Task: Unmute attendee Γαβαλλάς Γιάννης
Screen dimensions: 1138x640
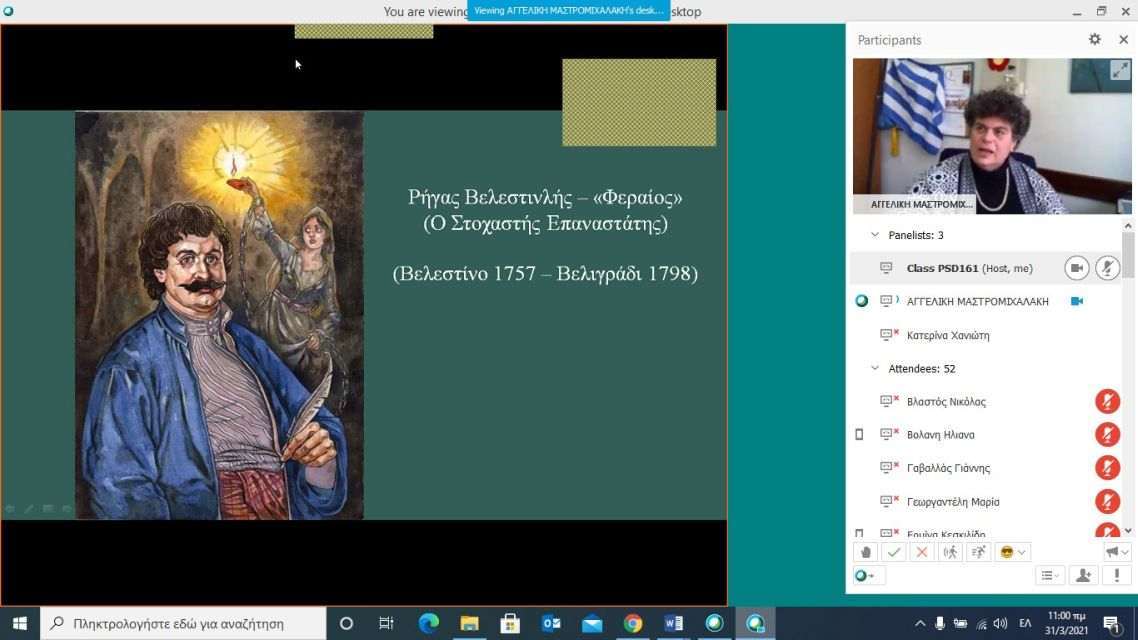Action: [1107, 468]
